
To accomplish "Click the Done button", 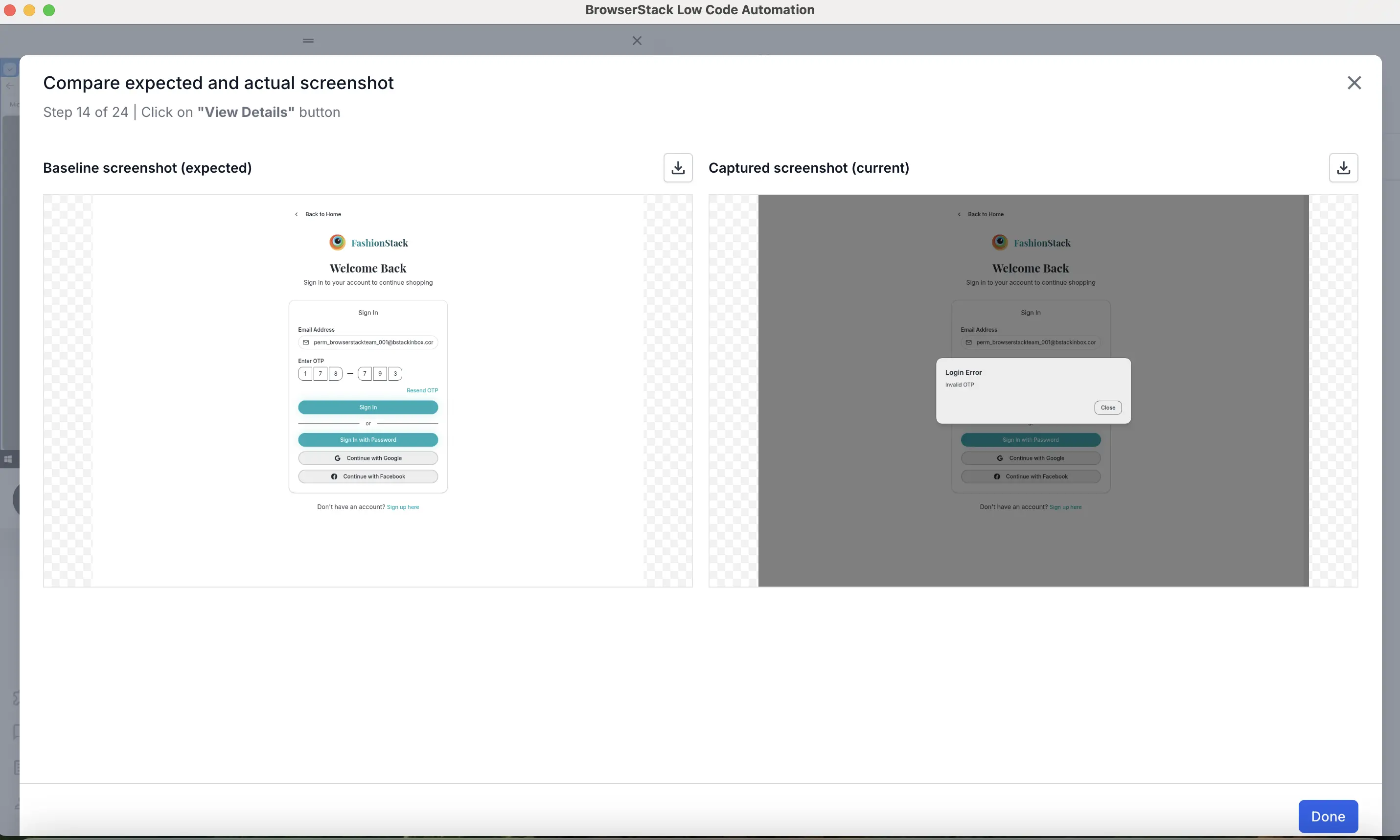I will pos(1328,816).
